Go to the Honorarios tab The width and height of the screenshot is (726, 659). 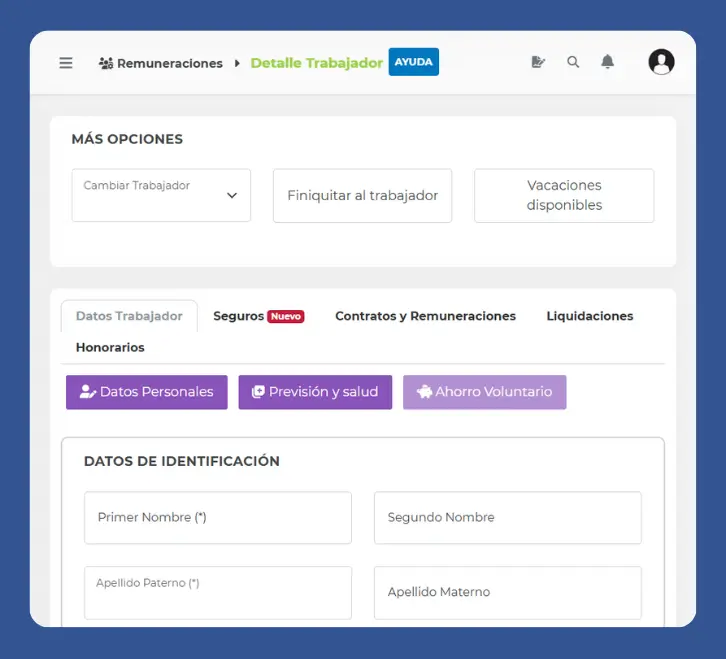point(110,348)
